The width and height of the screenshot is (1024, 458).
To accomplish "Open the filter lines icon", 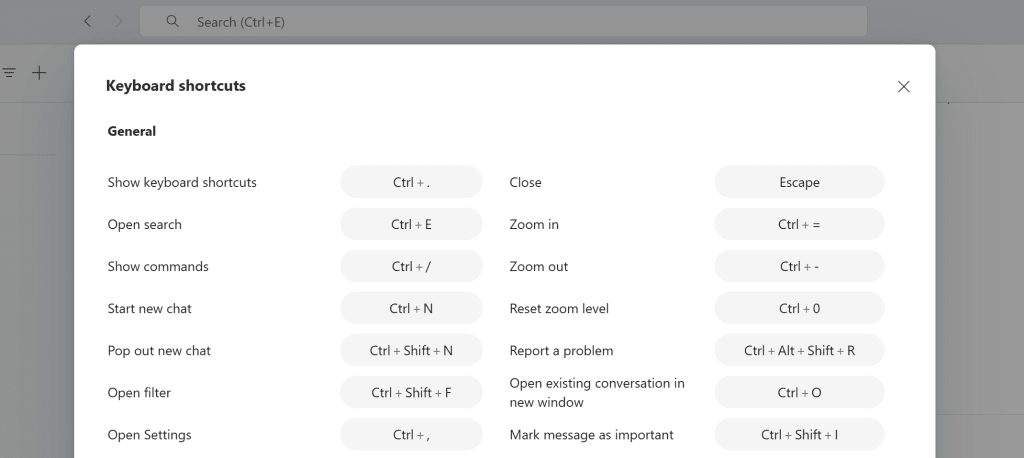I will click(9, 73).
